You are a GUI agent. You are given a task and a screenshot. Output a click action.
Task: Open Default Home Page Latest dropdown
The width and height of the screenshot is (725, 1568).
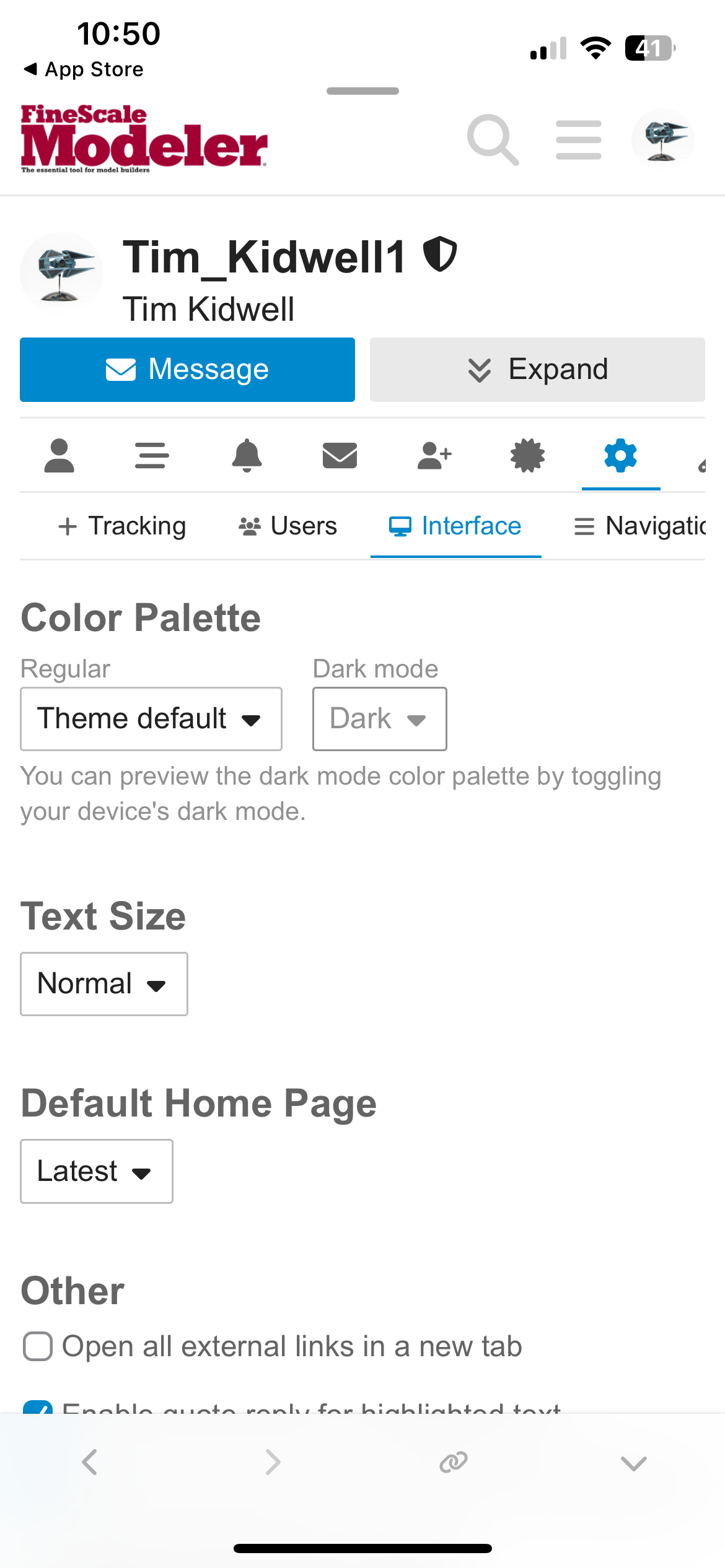click(x=96, y=1171)
